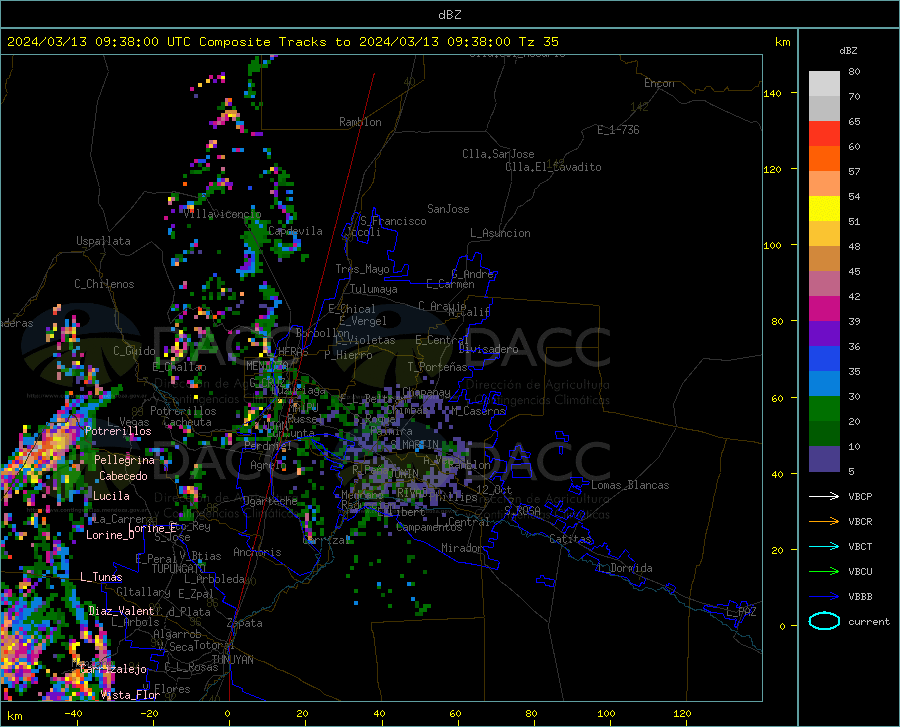Select the magenta 42 dBZ color swatch
Screen dimensions: 900x727
[x=824, y=309]
